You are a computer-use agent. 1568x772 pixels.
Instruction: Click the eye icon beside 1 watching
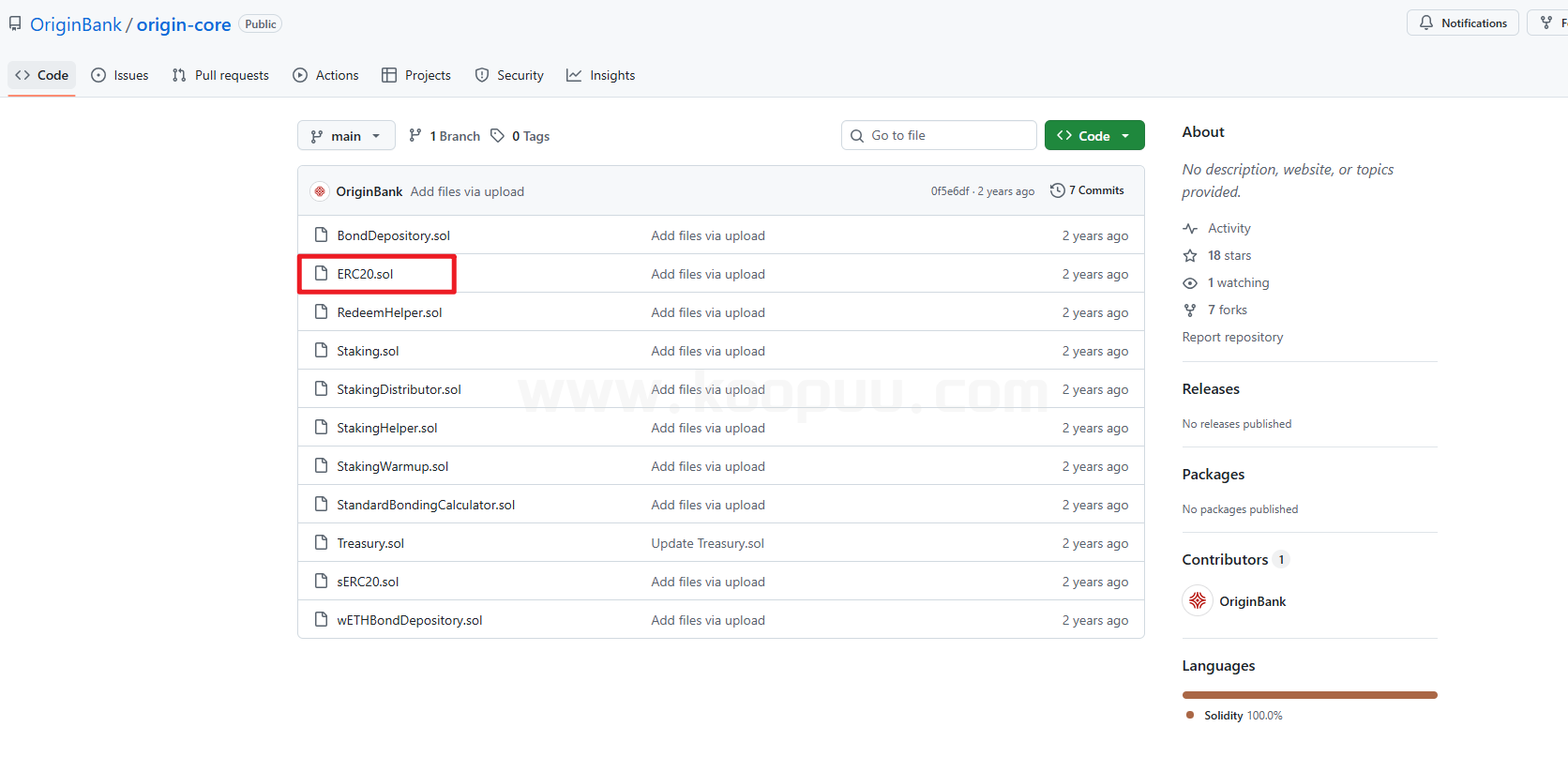[1190, 282]
